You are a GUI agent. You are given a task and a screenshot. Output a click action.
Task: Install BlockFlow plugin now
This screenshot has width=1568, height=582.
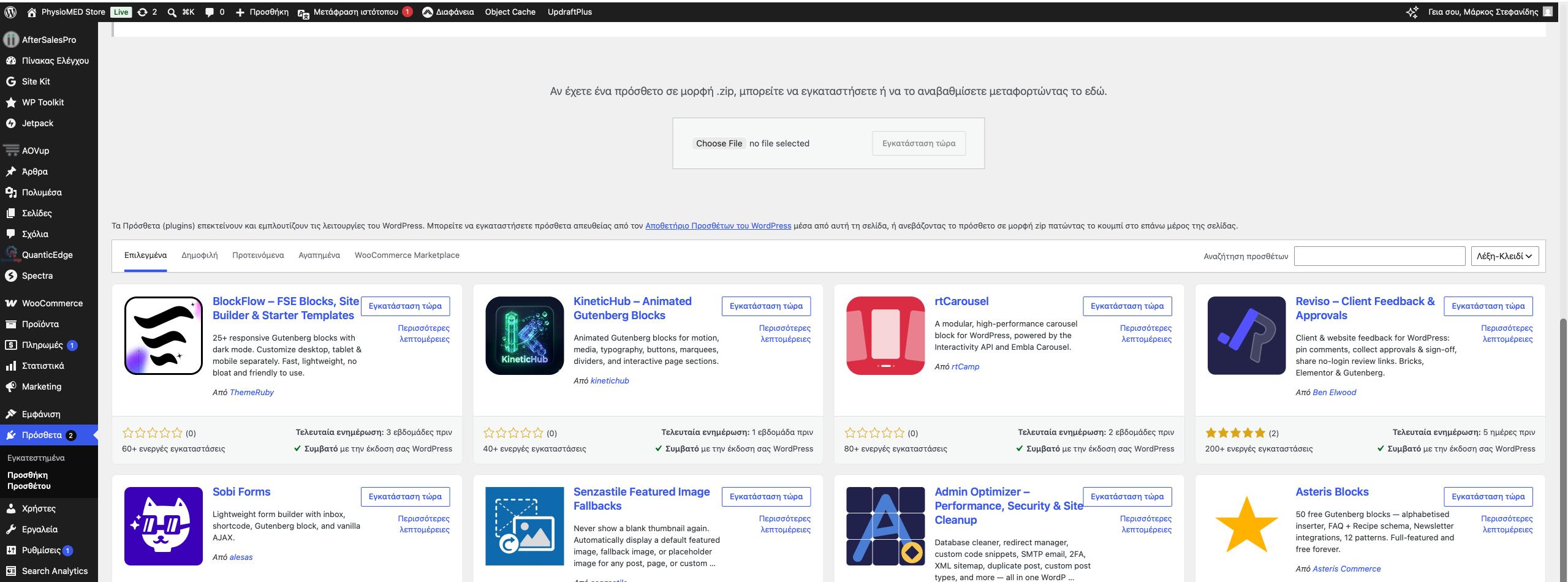click(x=405, y=306)
